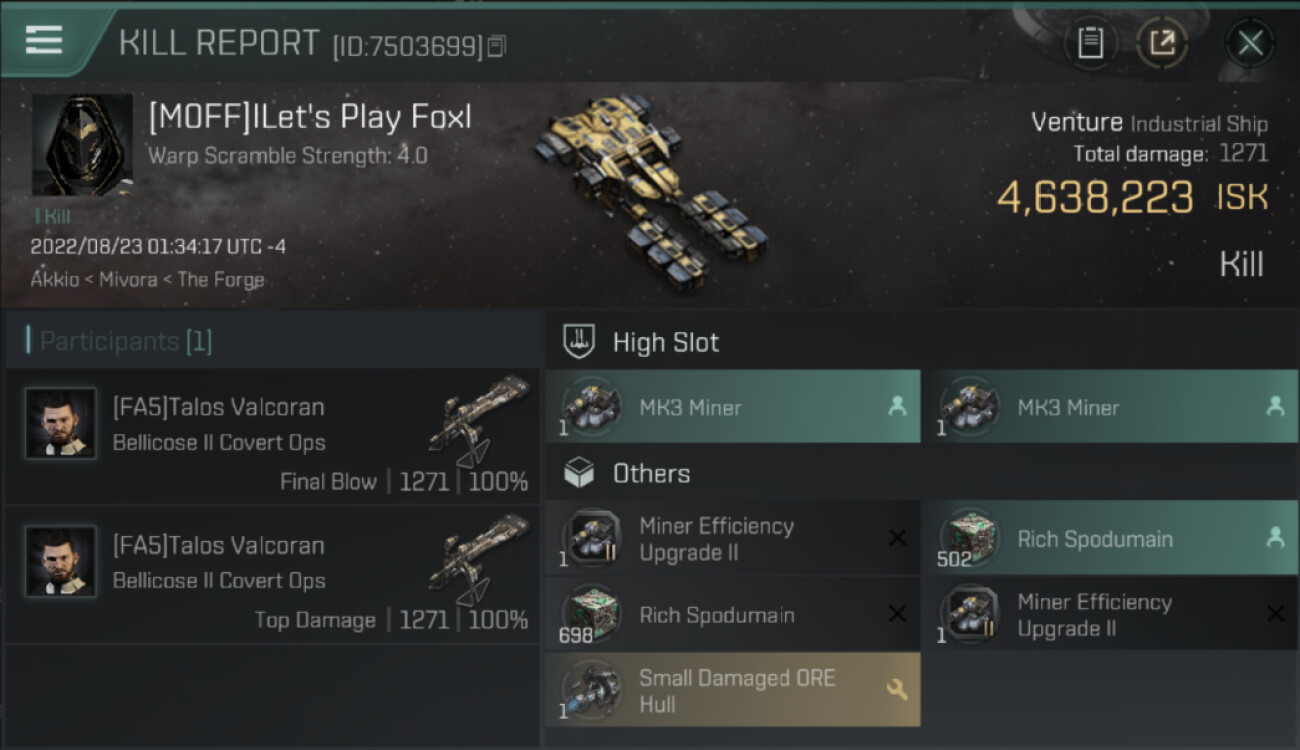
Task: Open the hamburger menu
Action: 44,40
